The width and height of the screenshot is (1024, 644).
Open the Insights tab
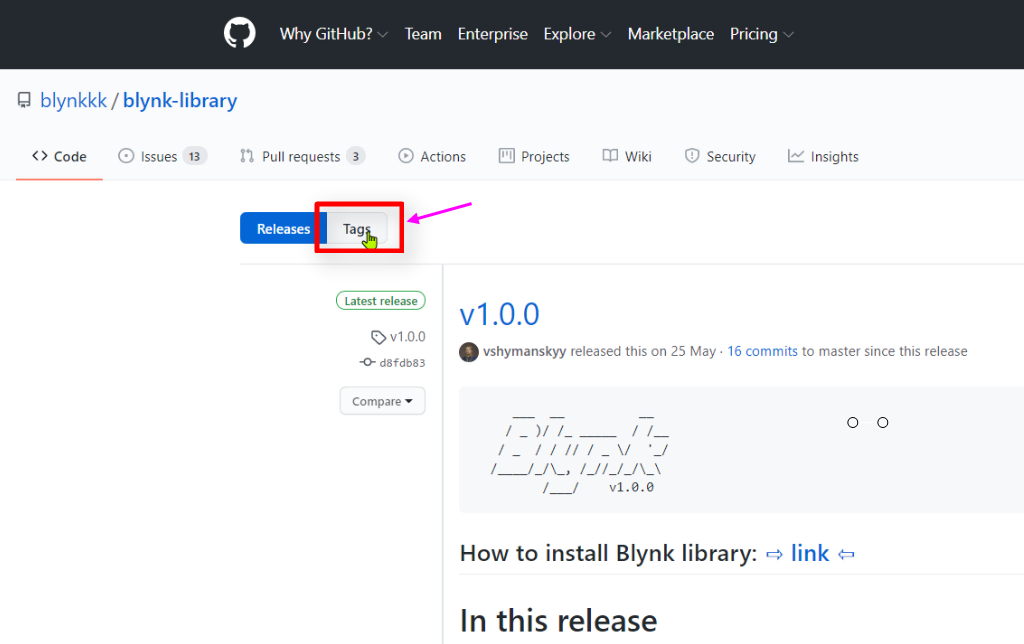click(x=824, y=157)
